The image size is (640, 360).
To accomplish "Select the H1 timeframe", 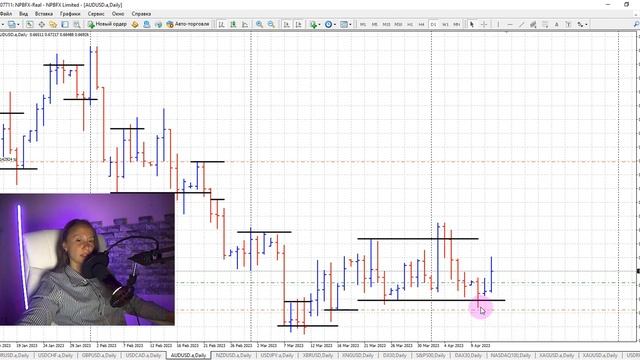I will coord(410,24).
